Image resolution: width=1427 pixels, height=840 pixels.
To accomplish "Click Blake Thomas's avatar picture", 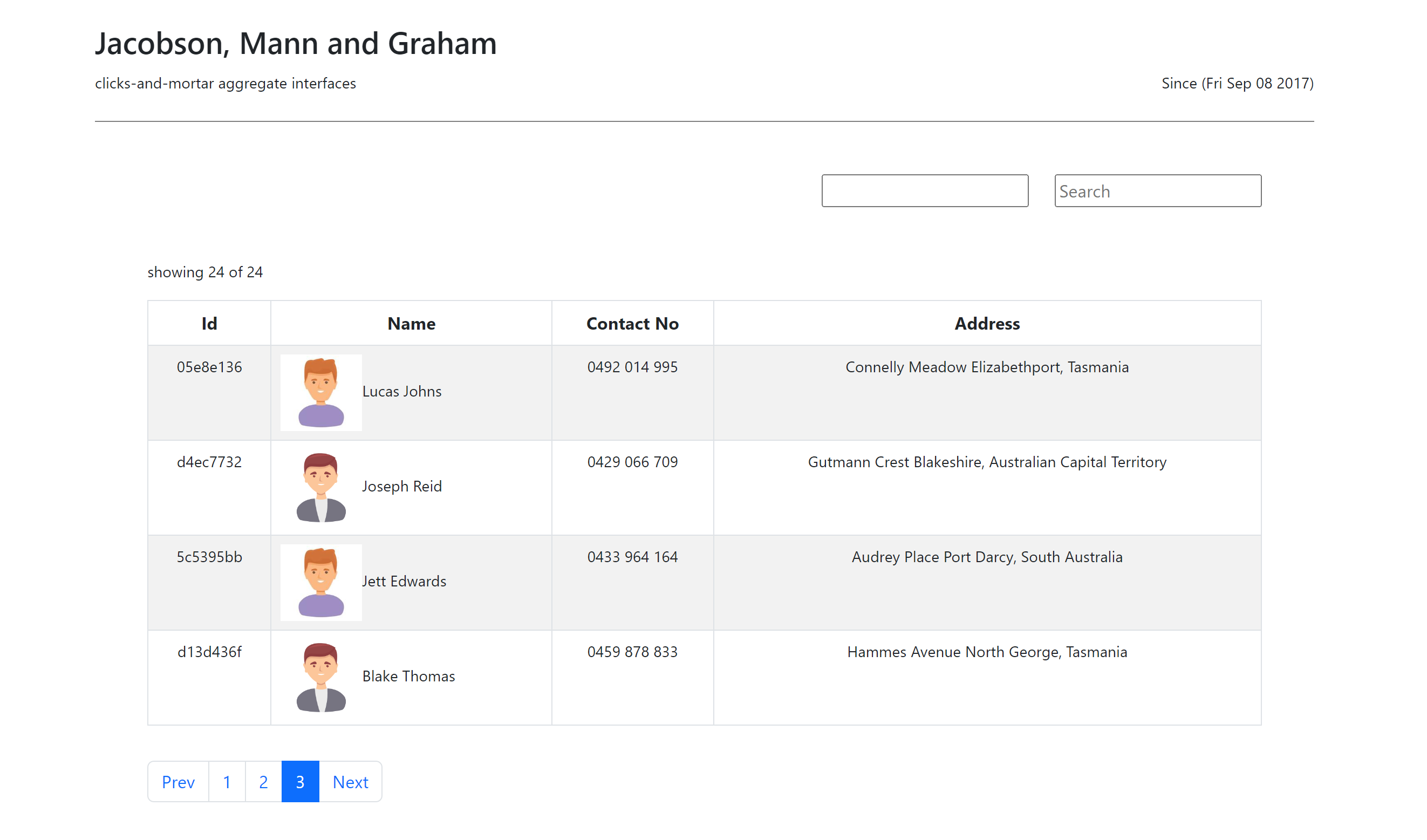I will 320,677.
